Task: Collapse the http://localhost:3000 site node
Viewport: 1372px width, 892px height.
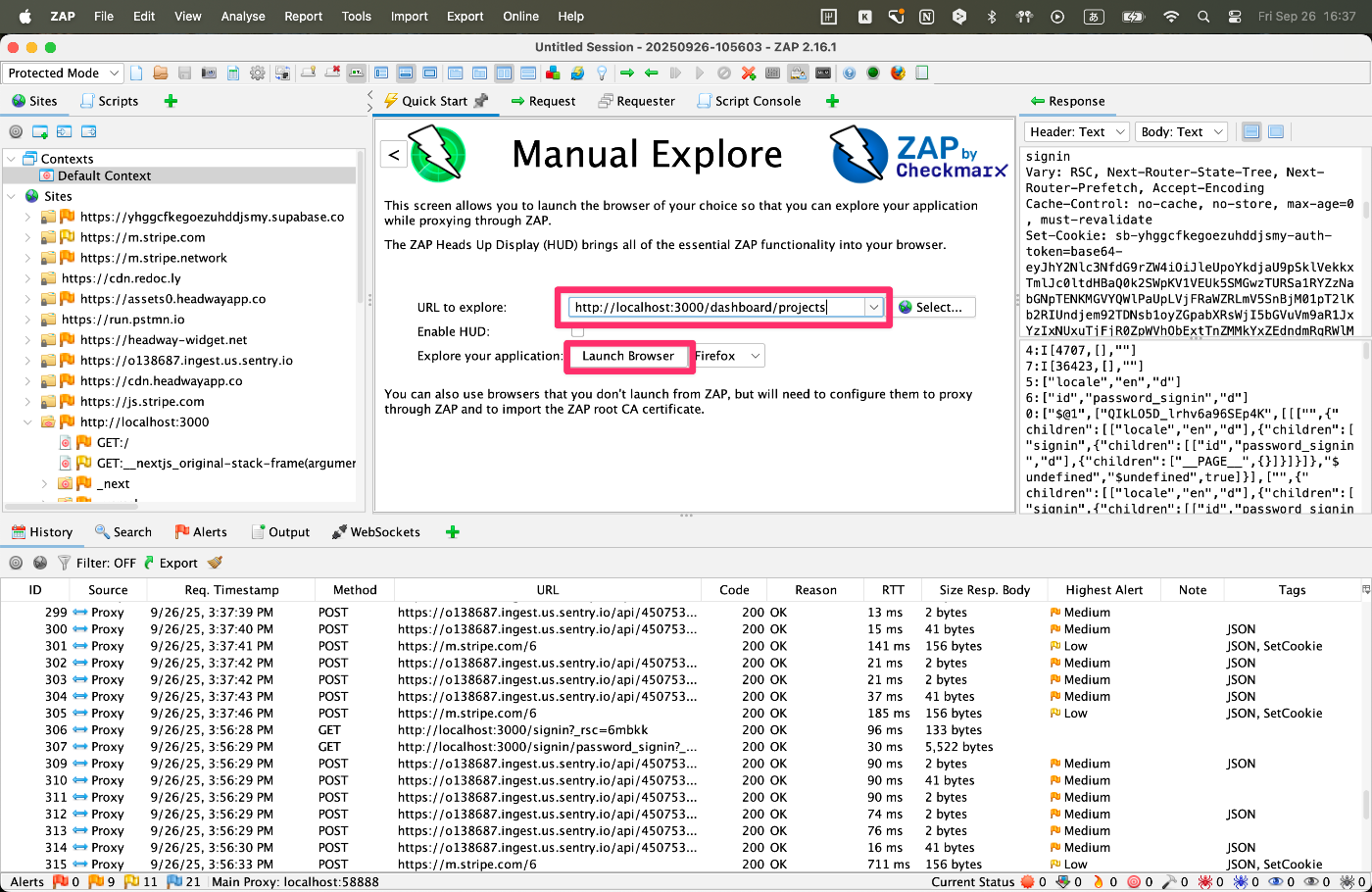Action: [27, 422]
